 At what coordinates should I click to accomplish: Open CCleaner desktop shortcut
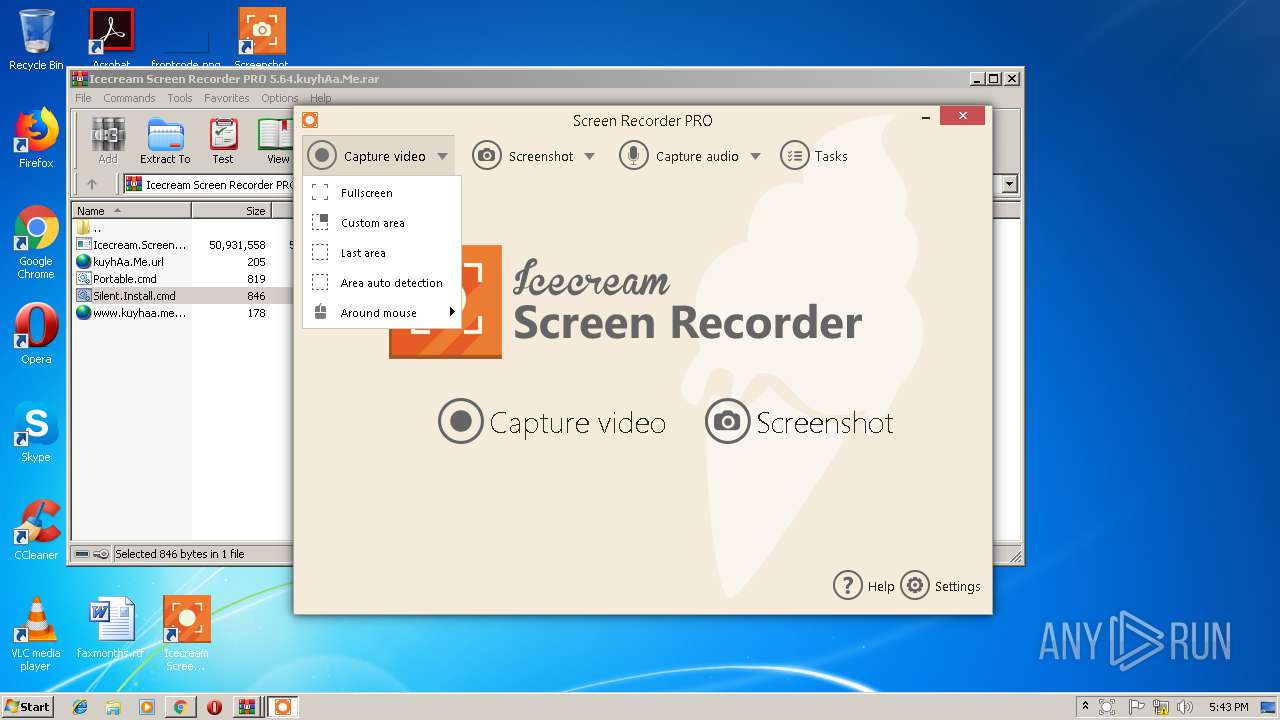pyautogui.click(x=36, y=530)
